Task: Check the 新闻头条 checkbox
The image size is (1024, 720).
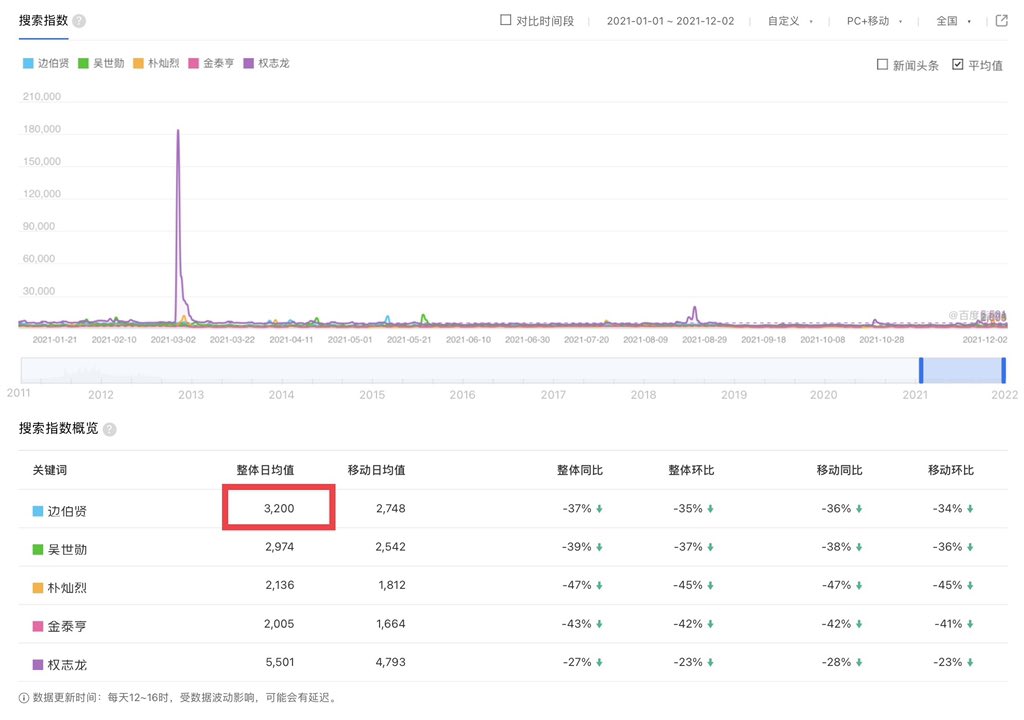Action: (x=882, y=65)
